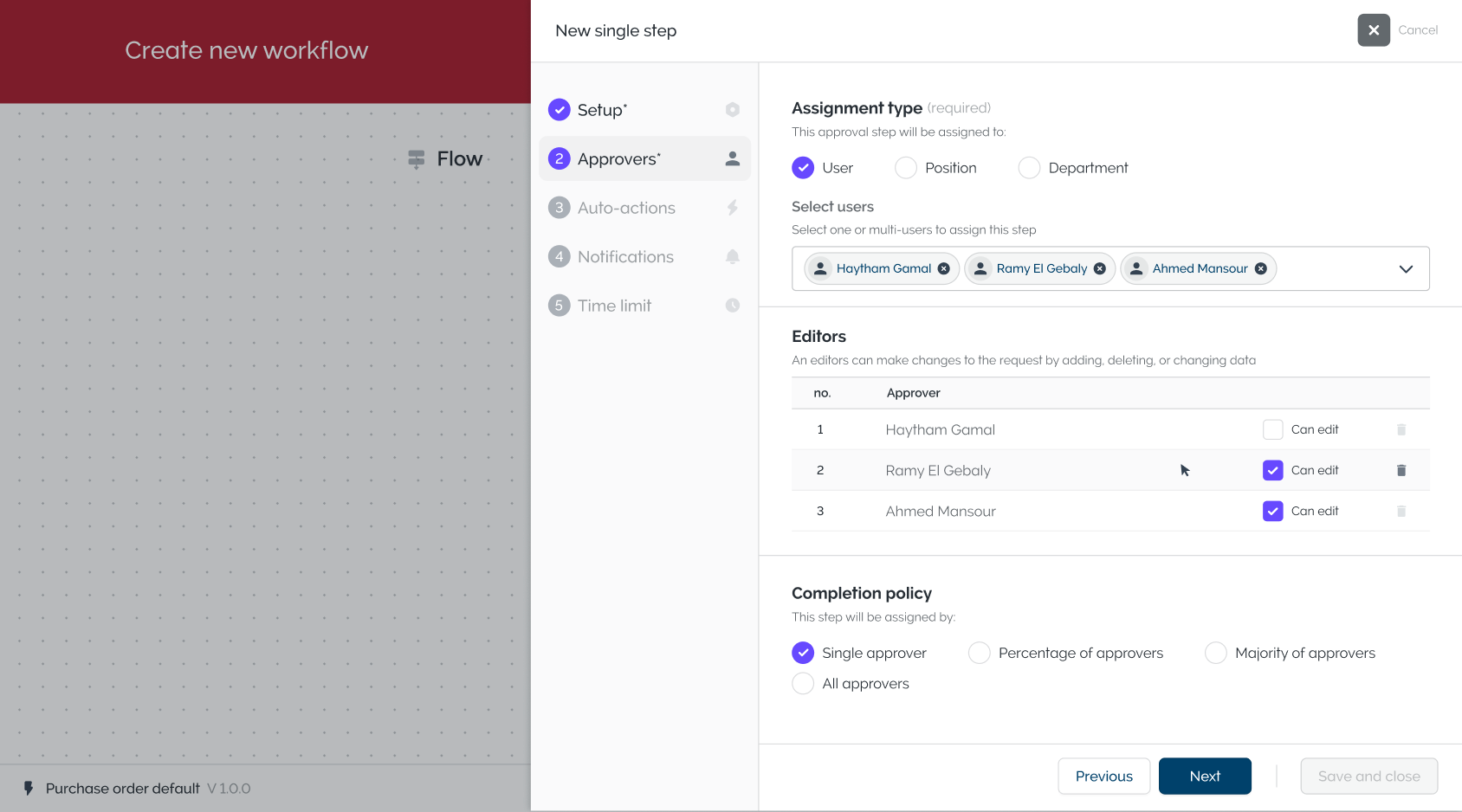Click the Previous button
This screenshot has width=1462, height=812.
1103,777
